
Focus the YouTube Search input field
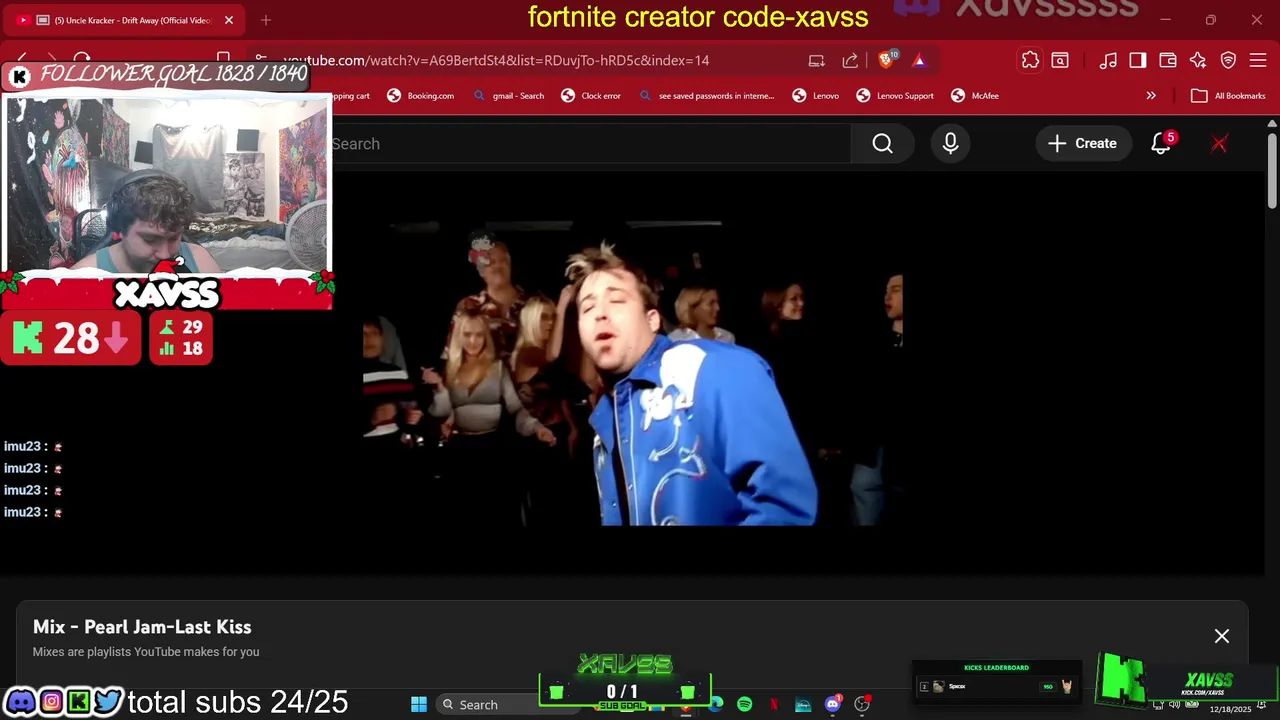[590, 144]
